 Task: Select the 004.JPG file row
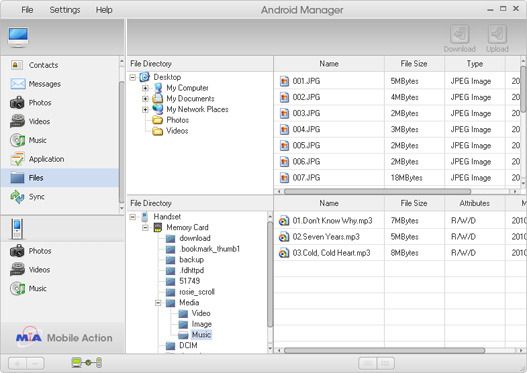point(397,129)
